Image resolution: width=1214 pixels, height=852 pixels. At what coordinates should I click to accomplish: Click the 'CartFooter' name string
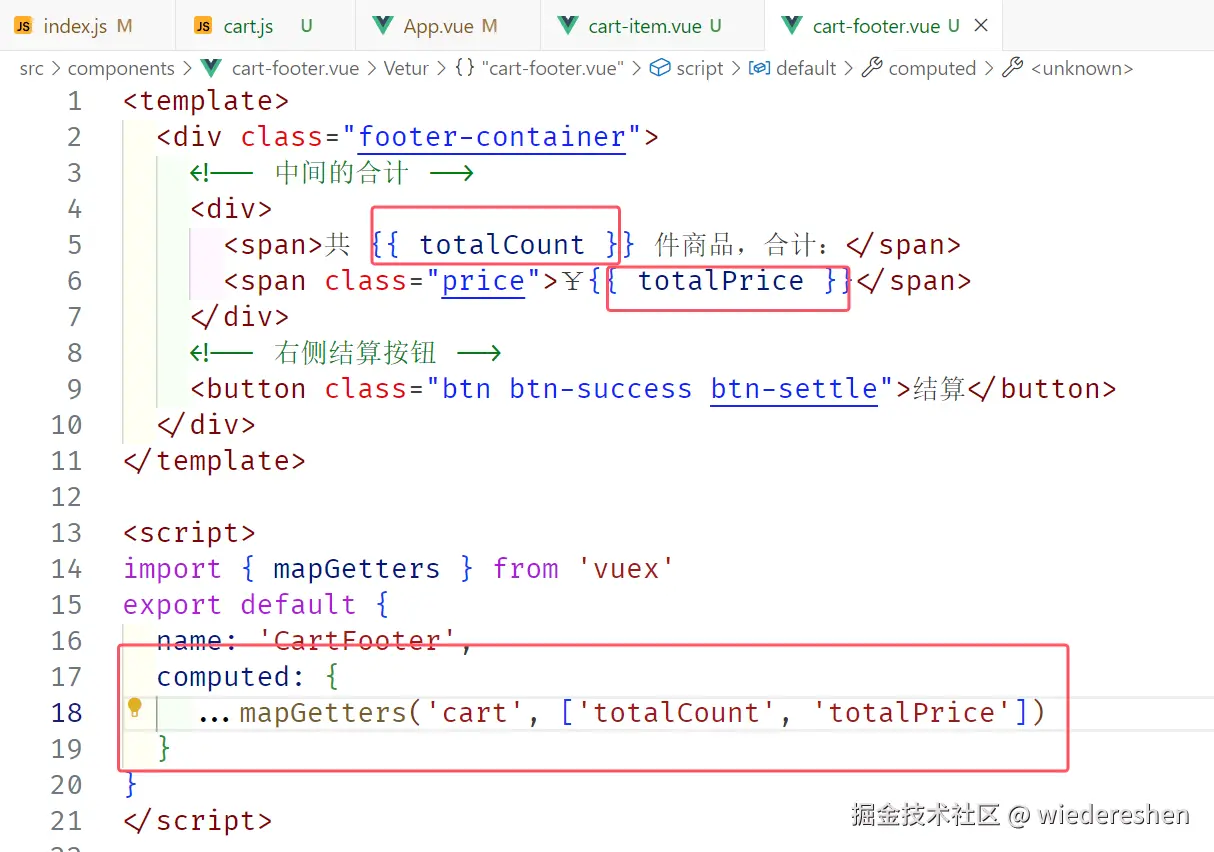357,641
